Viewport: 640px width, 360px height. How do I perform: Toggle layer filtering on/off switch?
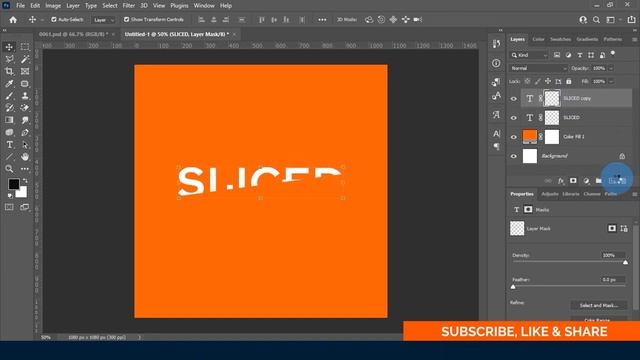coord(613,53)
